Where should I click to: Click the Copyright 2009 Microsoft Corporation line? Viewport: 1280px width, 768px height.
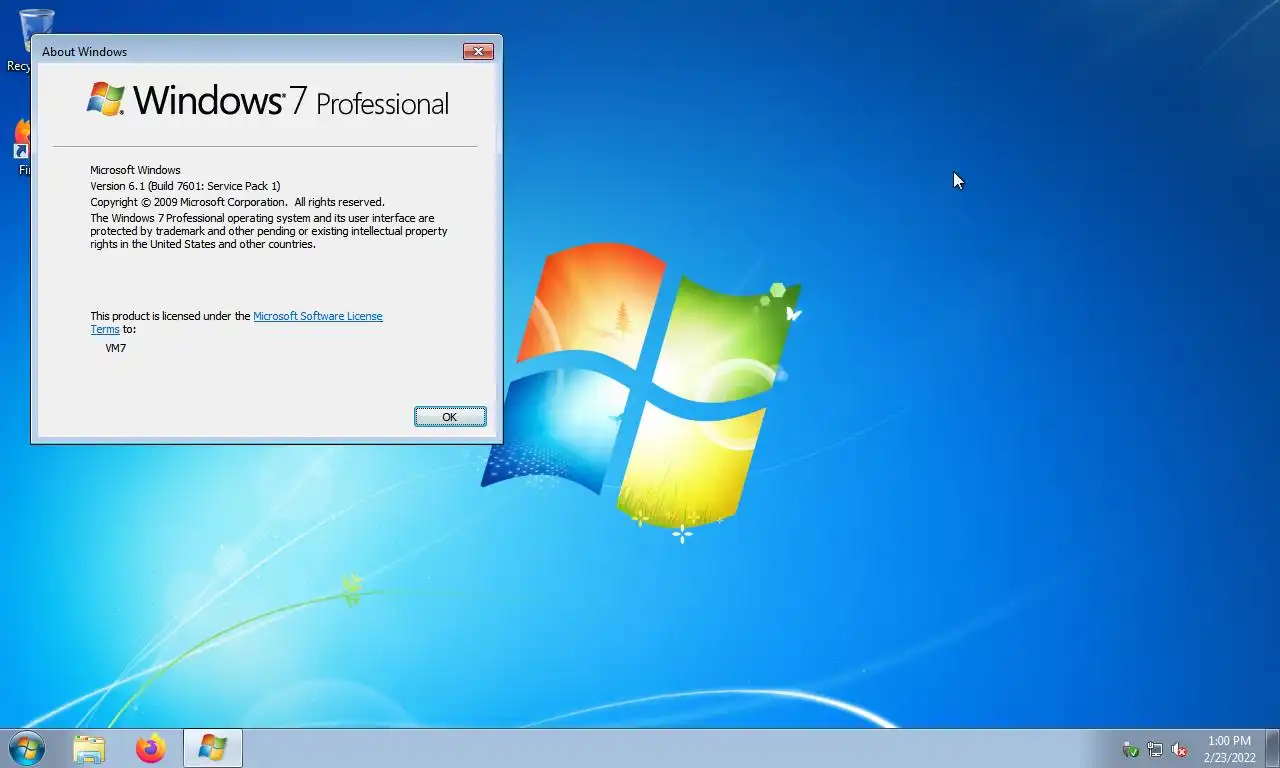[x=237, y=202]
